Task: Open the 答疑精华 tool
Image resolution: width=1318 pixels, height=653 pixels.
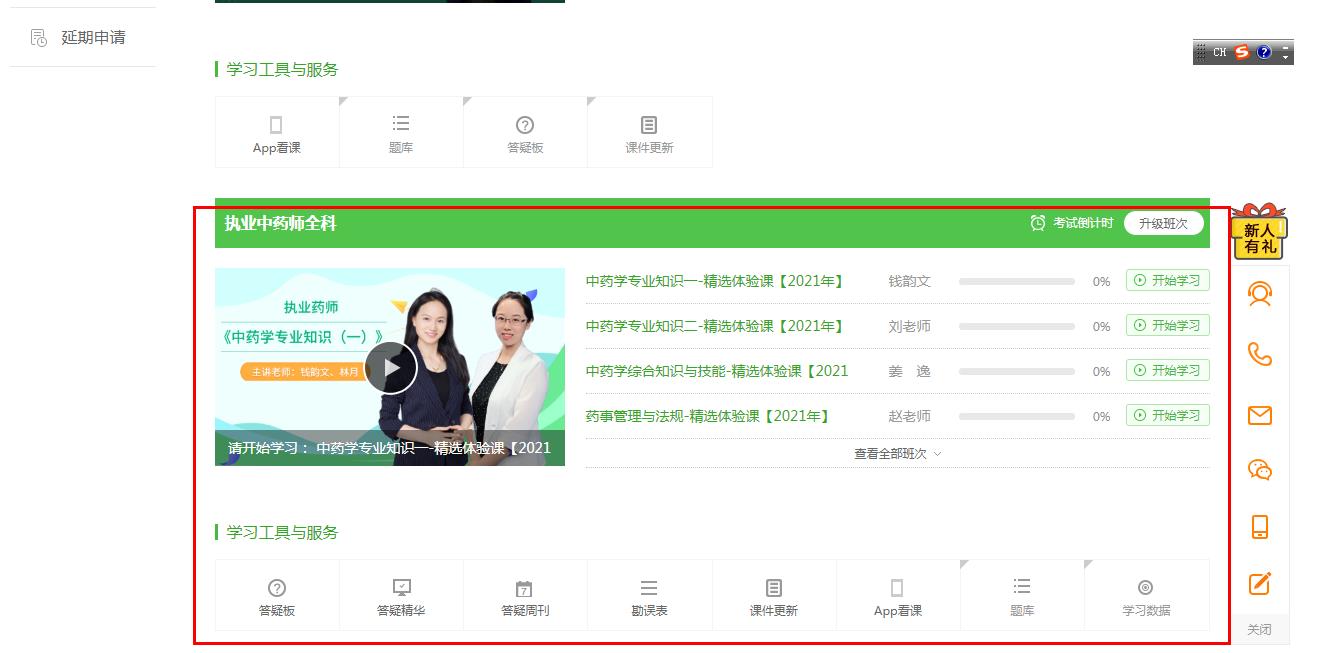Action: (x=401, y=597)
